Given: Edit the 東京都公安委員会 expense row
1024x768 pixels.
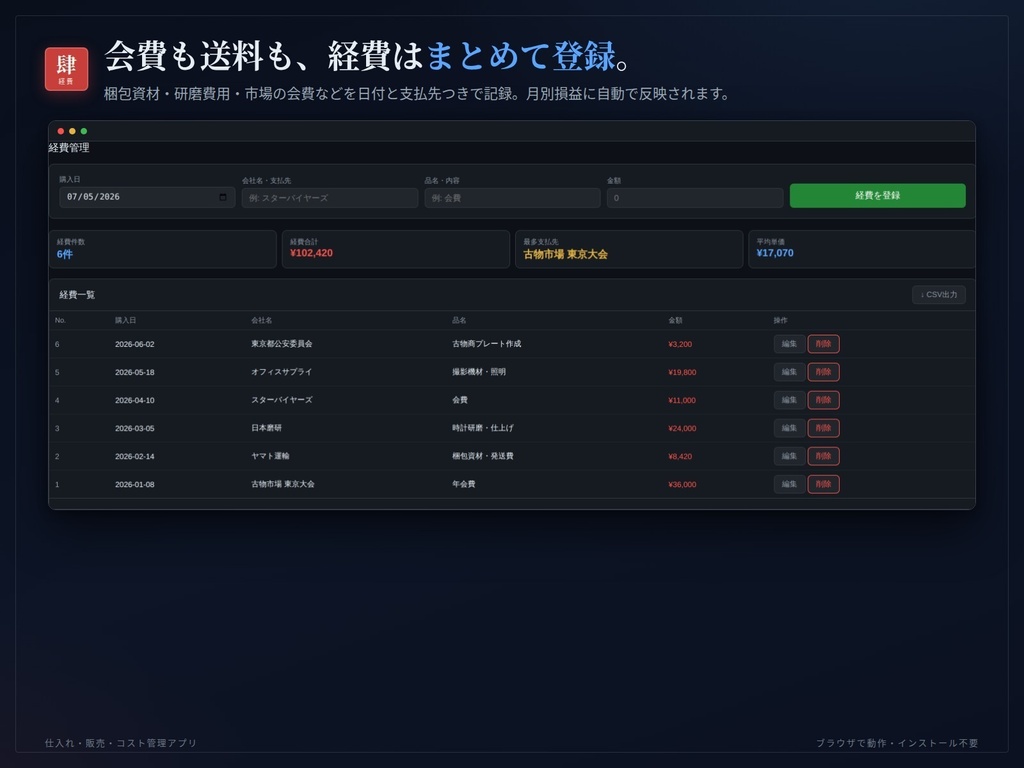Looking at the screenshot, I should pos(789,344).
